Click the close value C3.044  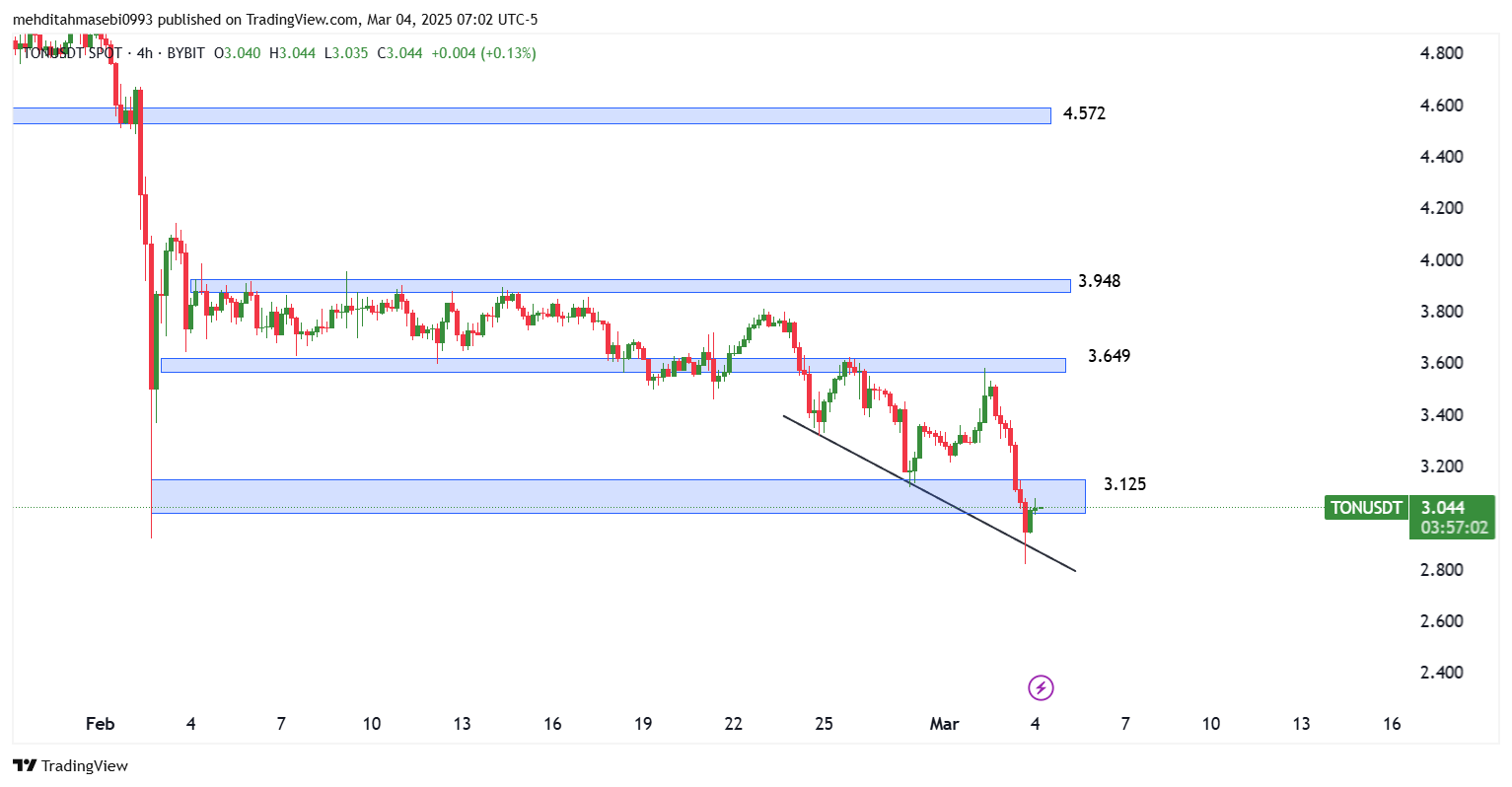tap(399, 53)
